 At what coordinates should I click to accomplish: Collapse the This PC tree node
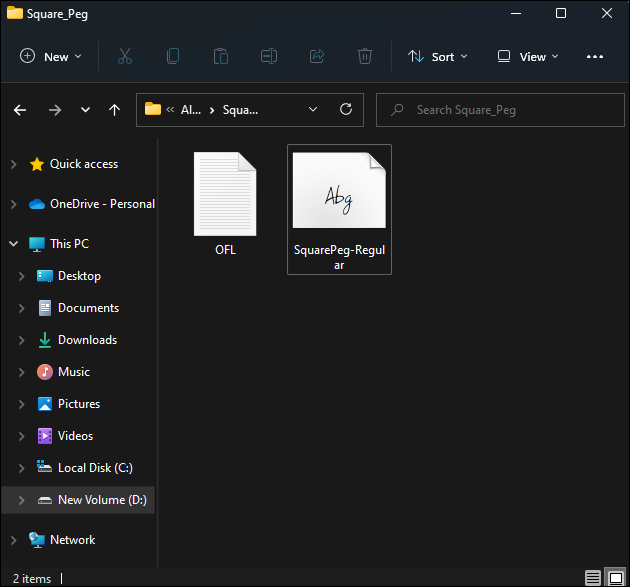coord(13,244)
